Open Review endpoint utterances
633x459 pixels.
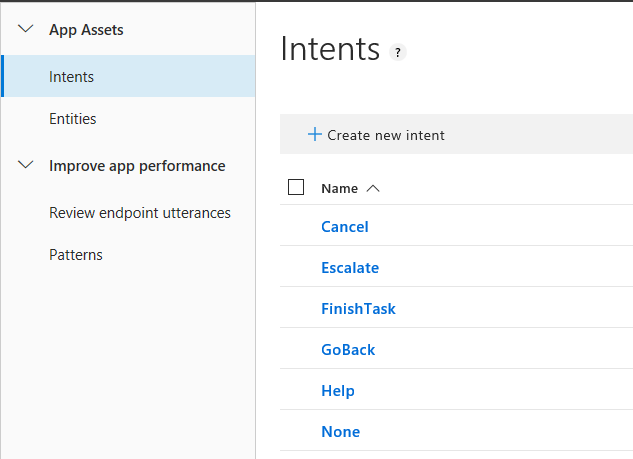tap(140, 213)
